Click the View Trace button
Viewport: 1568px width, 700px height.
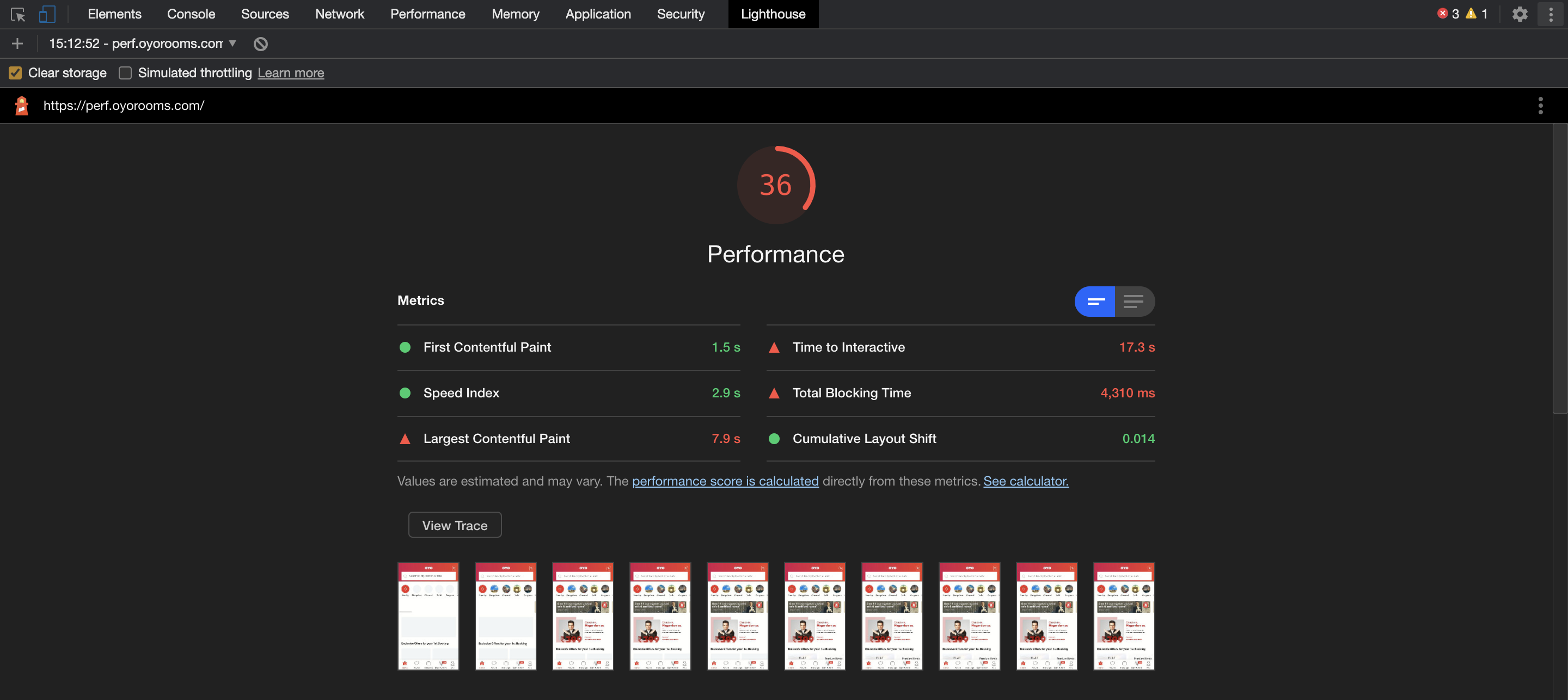pyautogui.click(x=455, y=525)
